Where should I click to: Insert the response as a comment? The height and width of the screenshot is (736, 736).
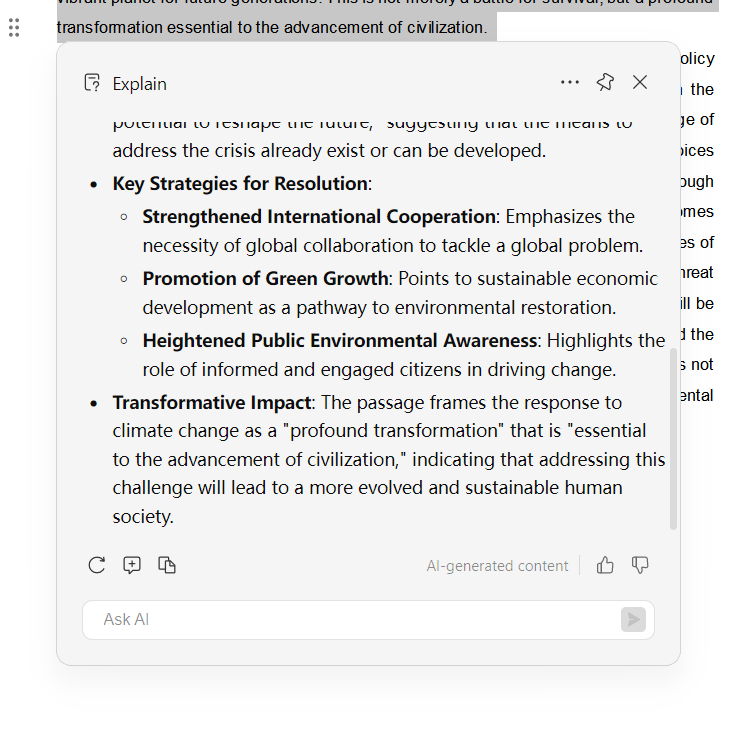tap(132, 565)
